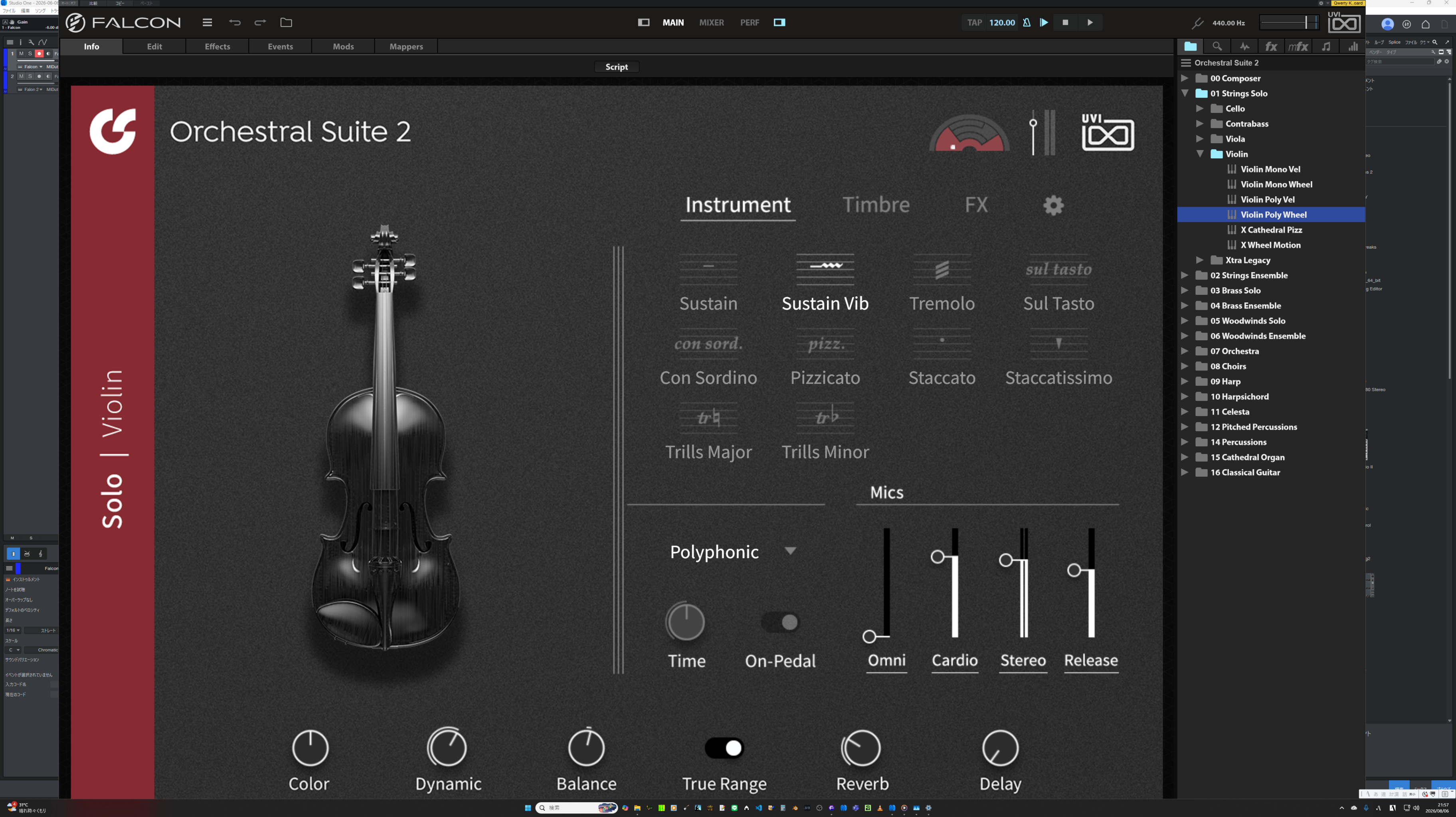Click the play transport button

tap(1090, 23)
